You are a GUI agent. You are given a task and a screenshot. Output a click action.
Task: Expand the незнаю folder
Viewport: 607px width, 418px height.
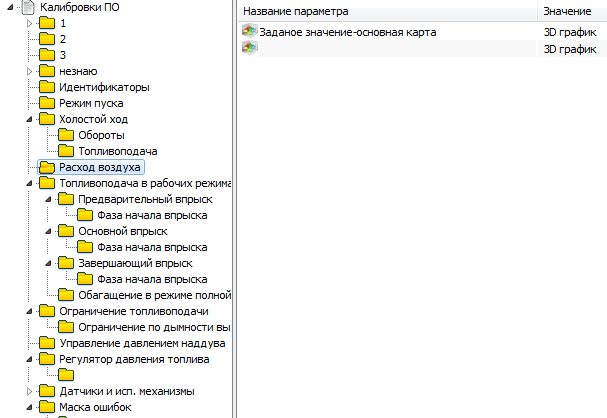[x=29, y=71]
